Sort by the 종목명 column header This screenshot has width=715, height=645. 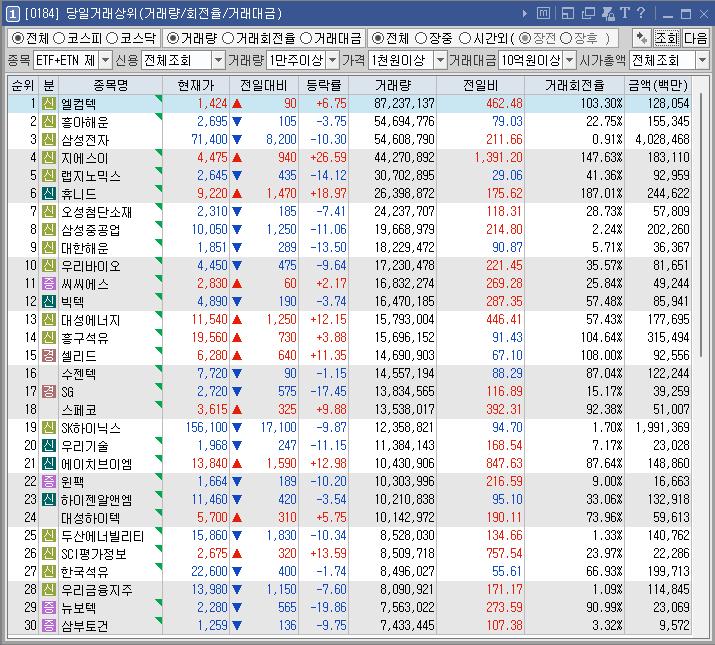tap(110, 85)
